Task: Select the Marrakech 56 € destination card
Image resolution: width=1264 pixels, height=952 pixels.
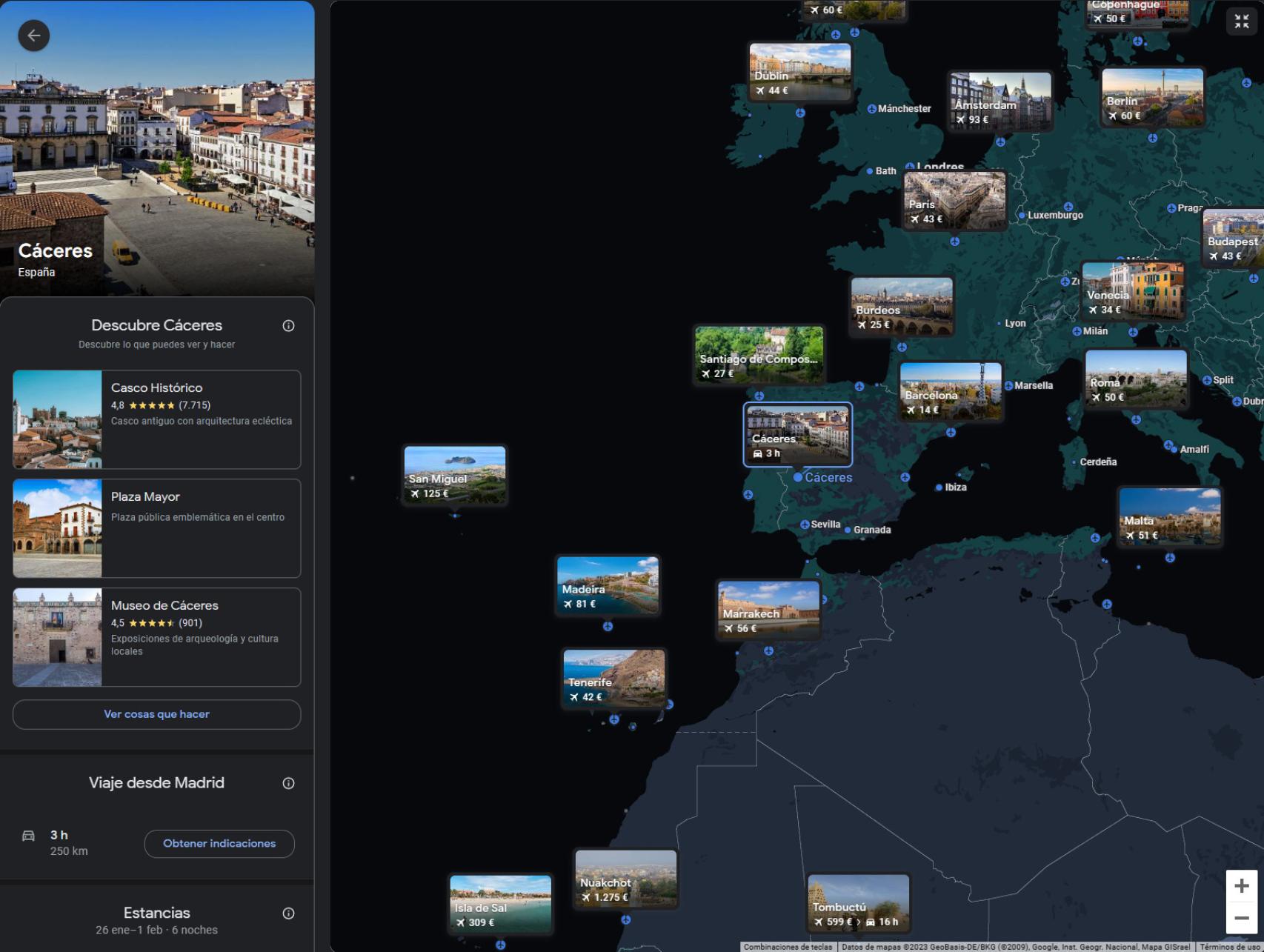Action: coord(768,610)
